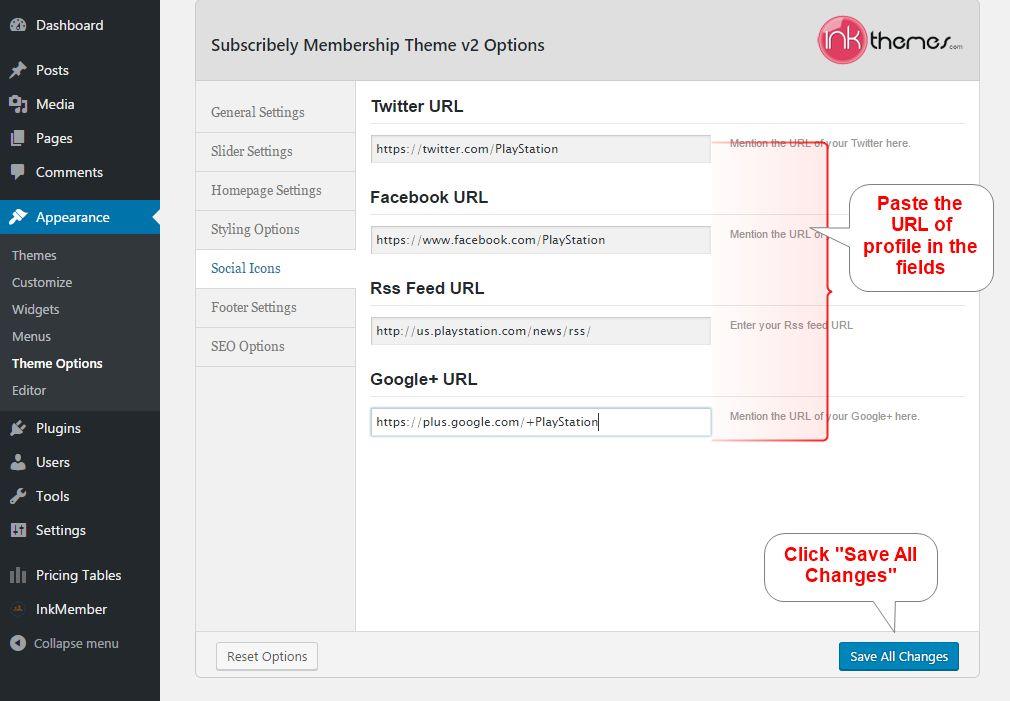Switch to Footer Settings tab

point(276,307)
